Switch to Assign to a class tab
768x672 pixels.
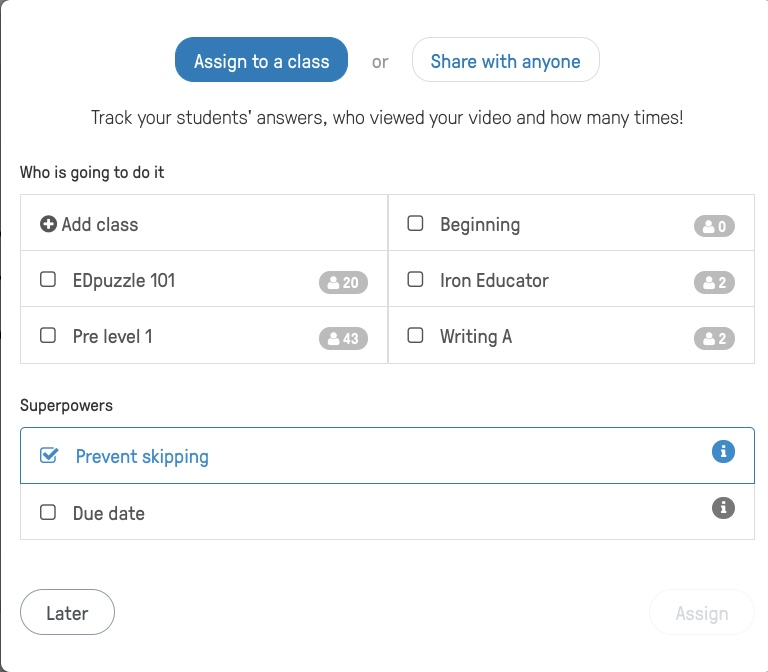click(x=261, y=61)
